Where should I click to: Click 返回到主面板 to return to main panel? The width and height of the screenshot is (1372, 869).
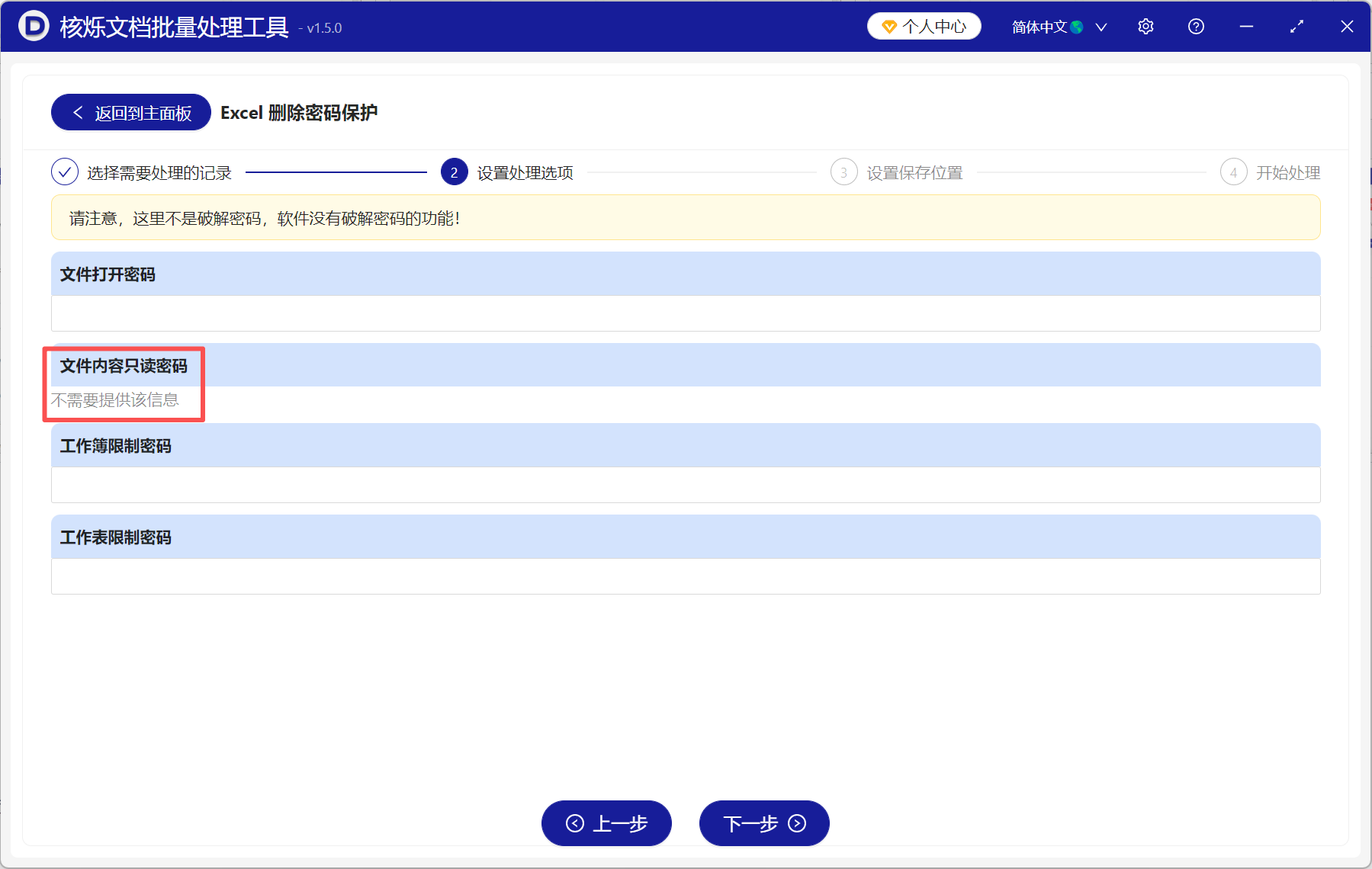(130, 112)
